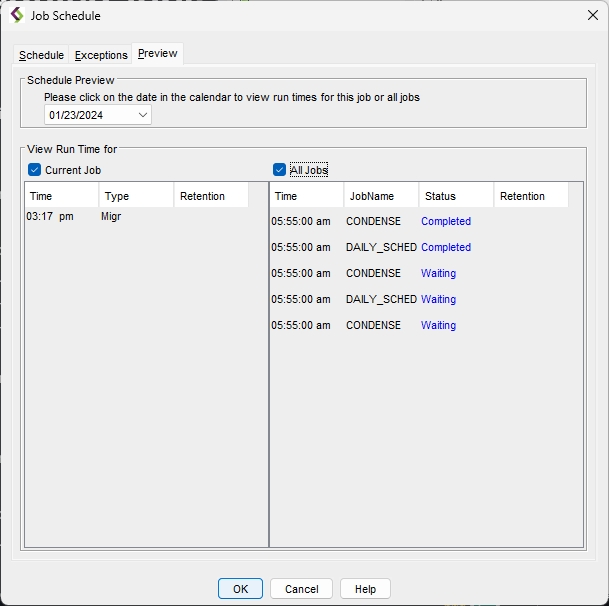Click the Waiting status of DAILY_SCHED job
Viewport: 609px width, 606px height.
(x=438, y=299)
